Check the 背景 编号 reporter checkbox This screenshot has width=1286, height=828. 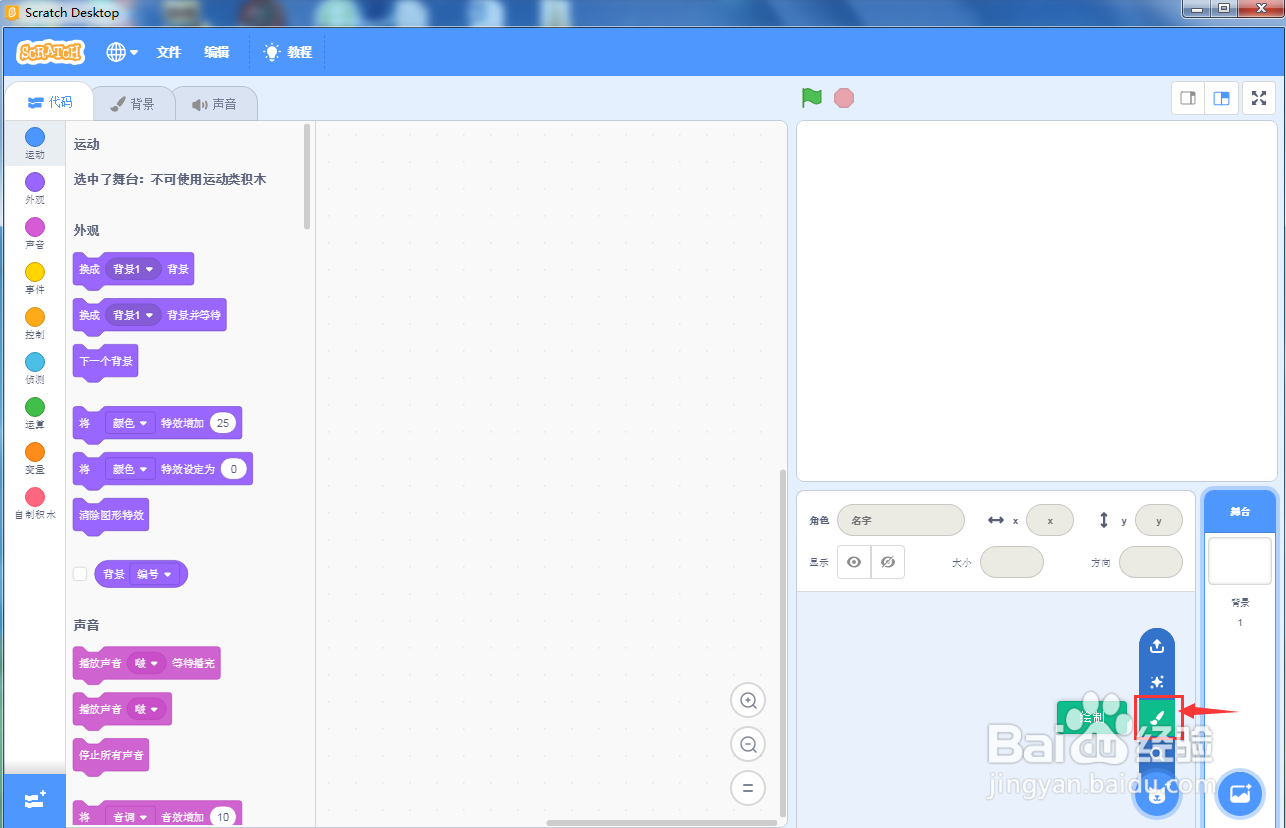click(80, 574)
